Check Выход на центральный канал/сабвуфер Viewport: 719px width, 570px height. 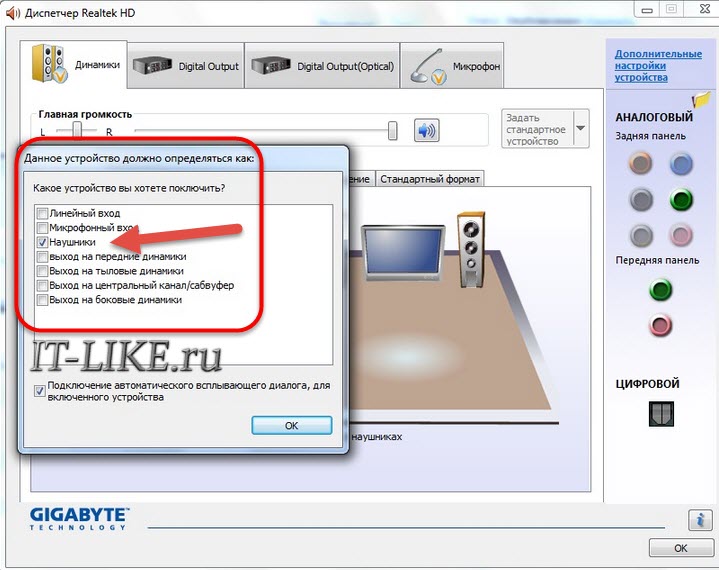coord(42,286)
